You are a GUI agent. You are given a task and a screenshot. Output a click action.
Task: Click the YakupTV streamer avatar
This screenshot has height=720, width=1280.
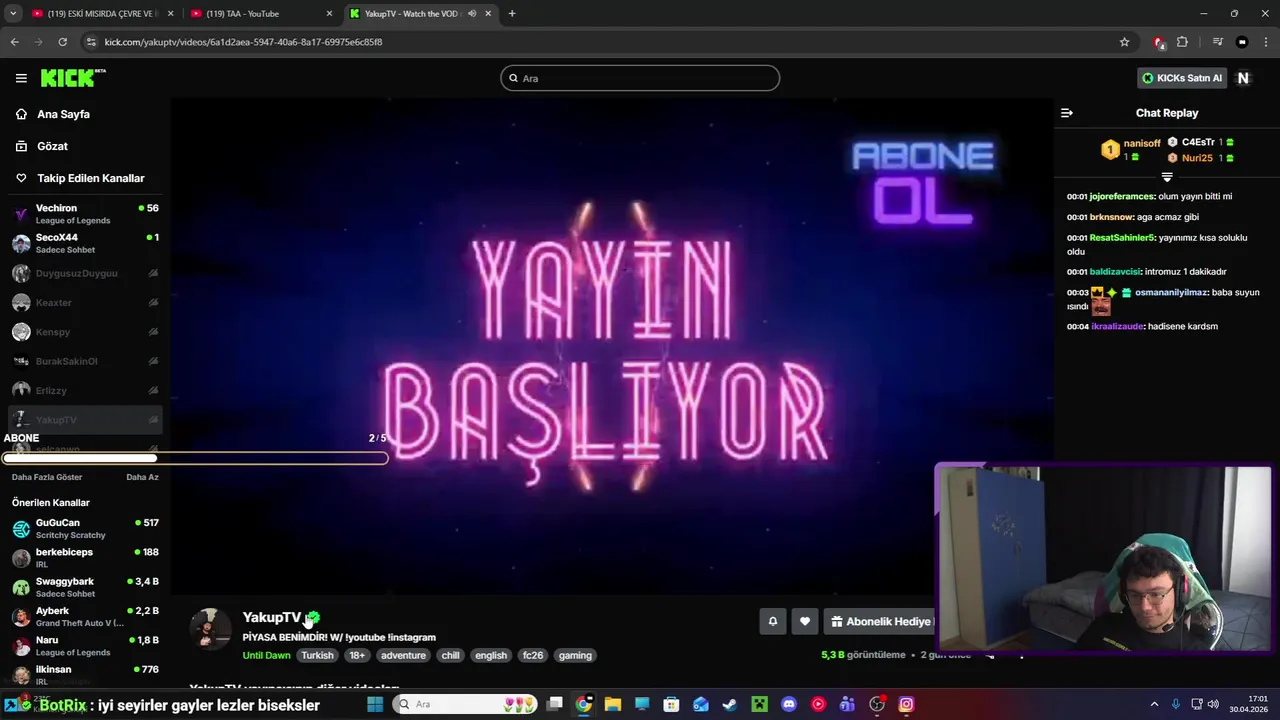pyautogui.click(x=211, y=629)
